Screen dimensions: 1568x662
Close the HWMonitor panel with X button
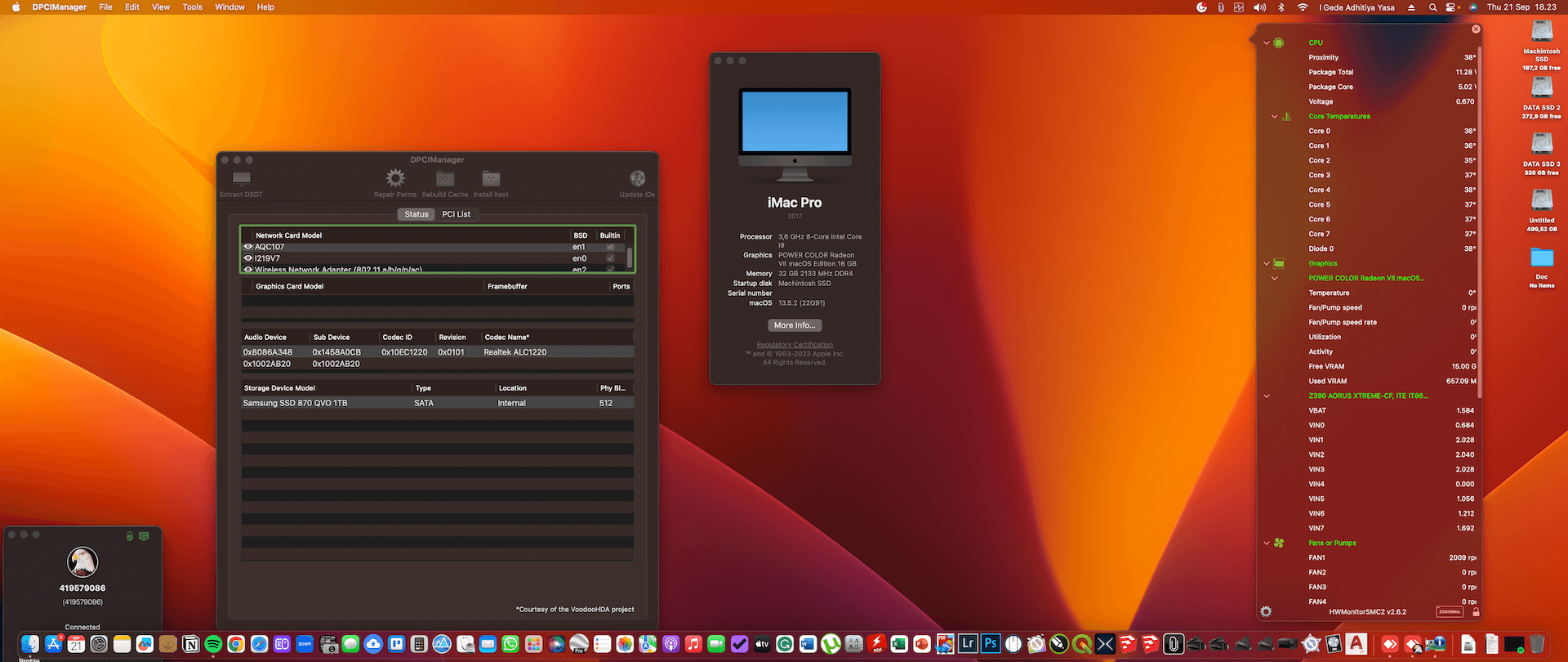[x=1476, y=29]
